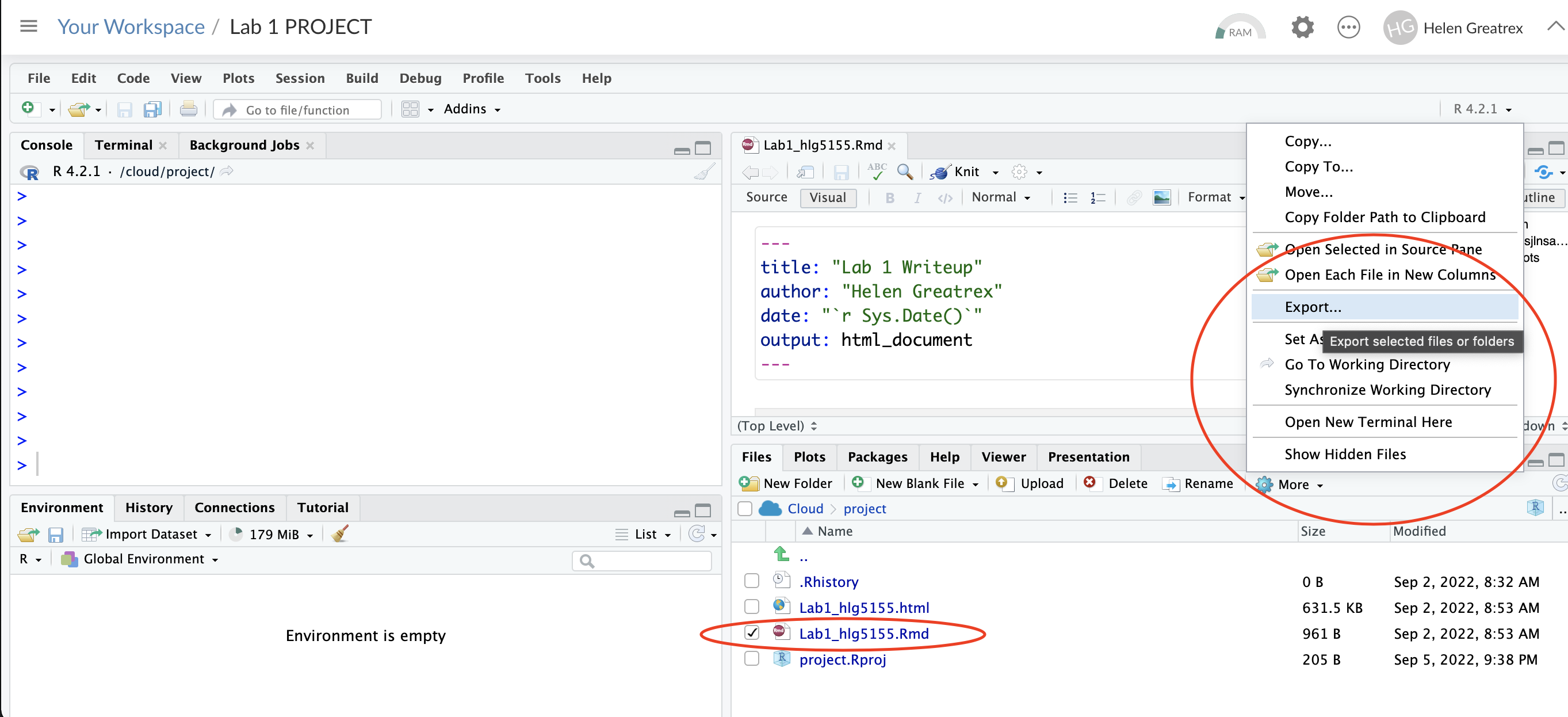This screenshot has height=717, width=1568.
Task: Select Addins dropdown in toolbar
Action: 470,109
